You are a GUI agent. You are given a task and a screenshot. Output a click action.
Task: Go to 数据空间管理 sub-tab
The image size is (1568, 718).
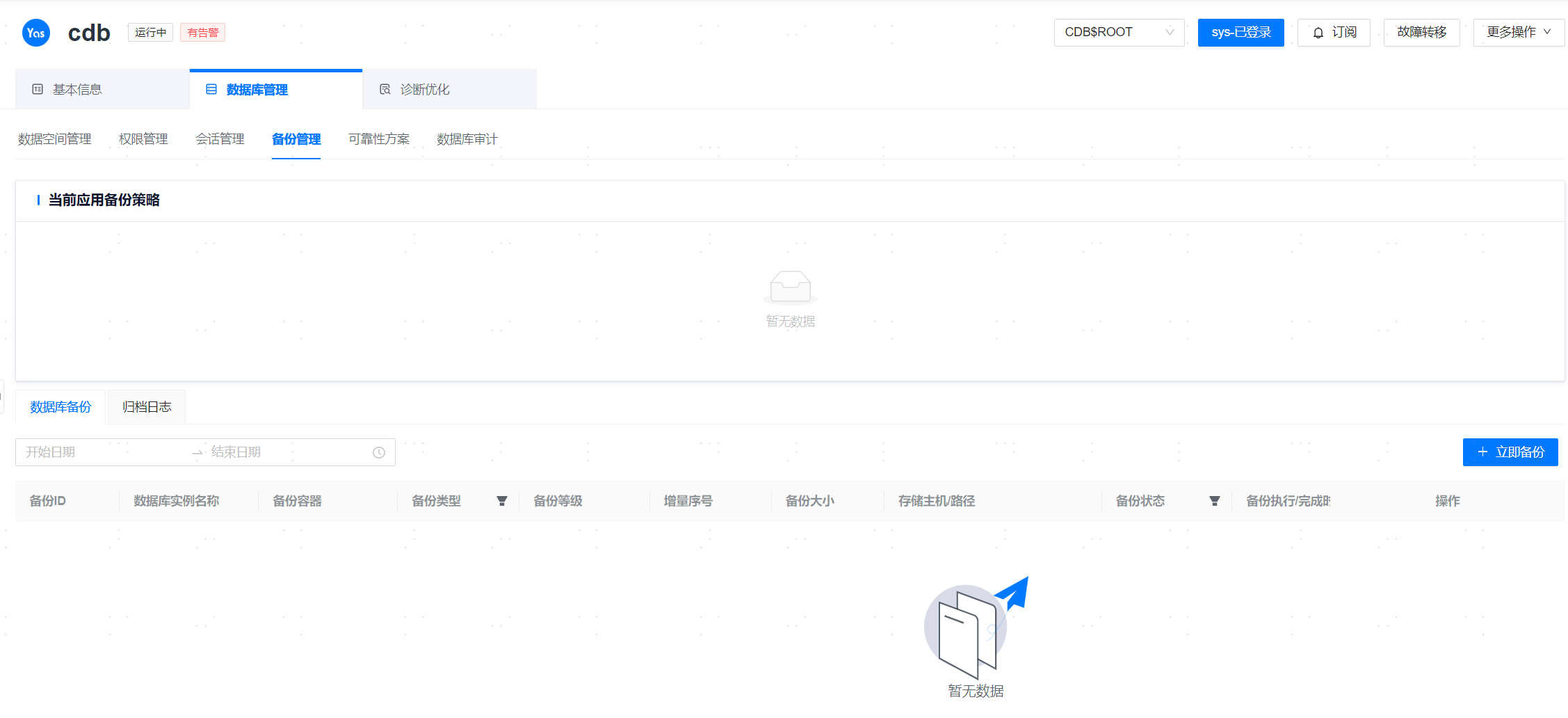(55, 139)
